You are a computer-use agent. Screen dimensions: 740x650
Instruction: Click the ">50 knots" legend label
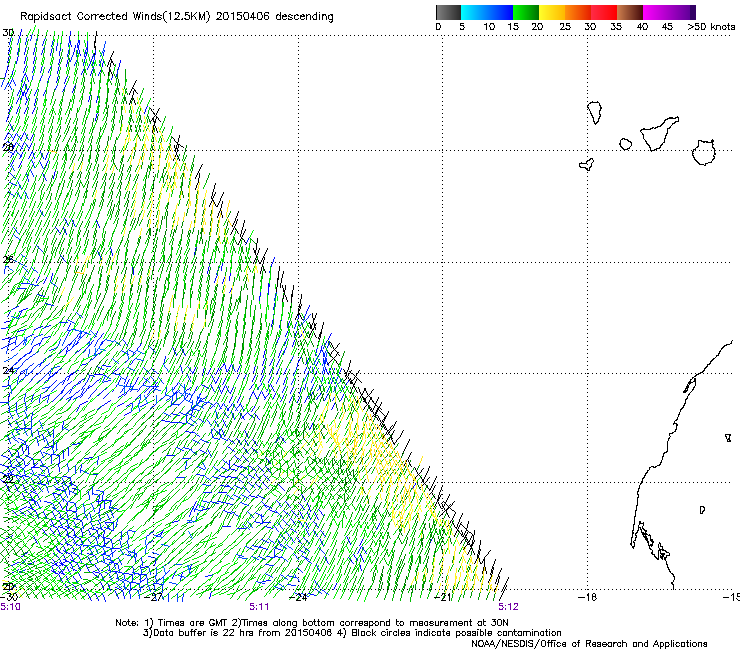711,27
